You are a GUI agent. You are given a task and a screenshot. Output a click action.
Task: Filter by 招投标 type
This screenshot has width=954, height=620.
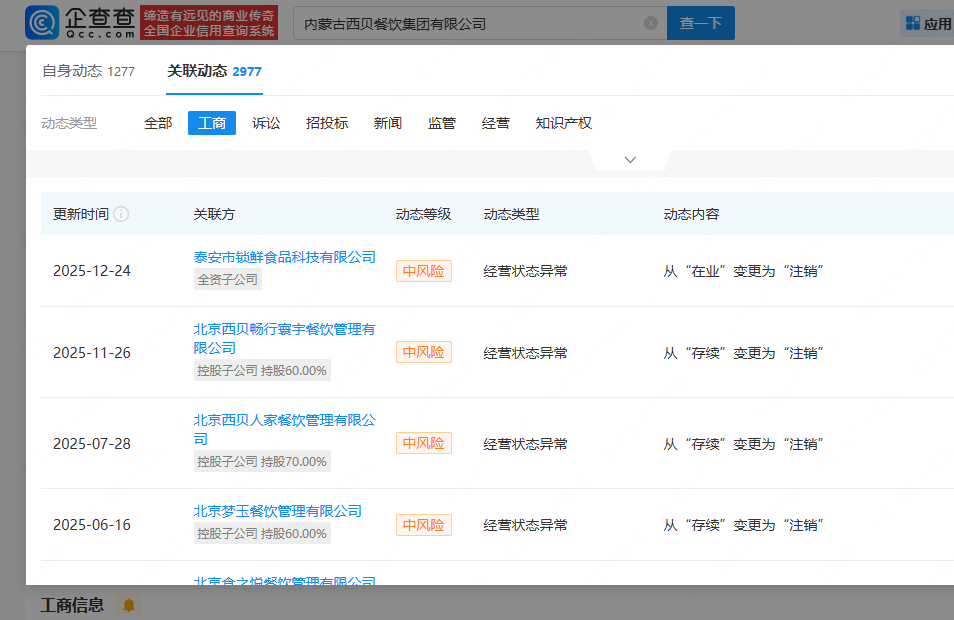pos(327,123)
